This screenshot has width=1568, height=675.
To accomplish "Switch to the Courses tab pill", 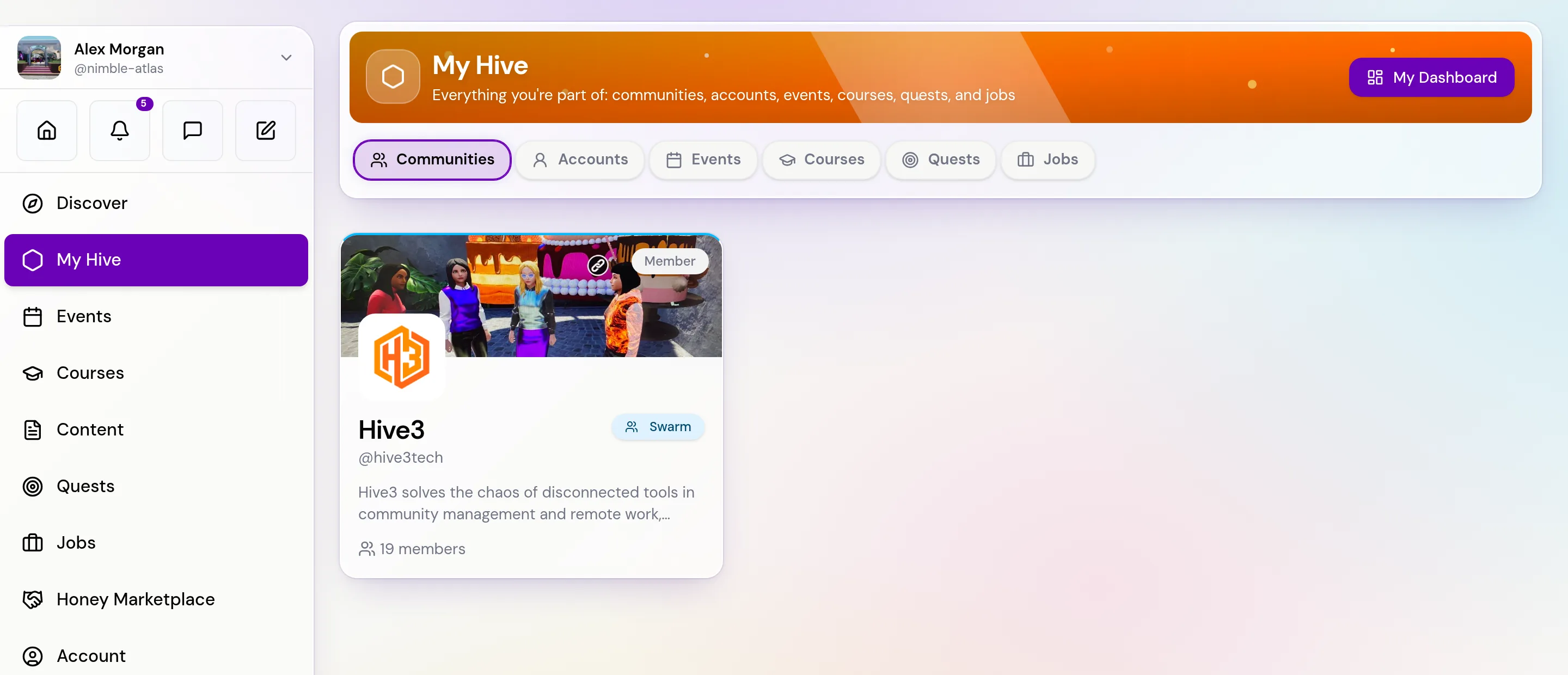I will click(822, 159).
